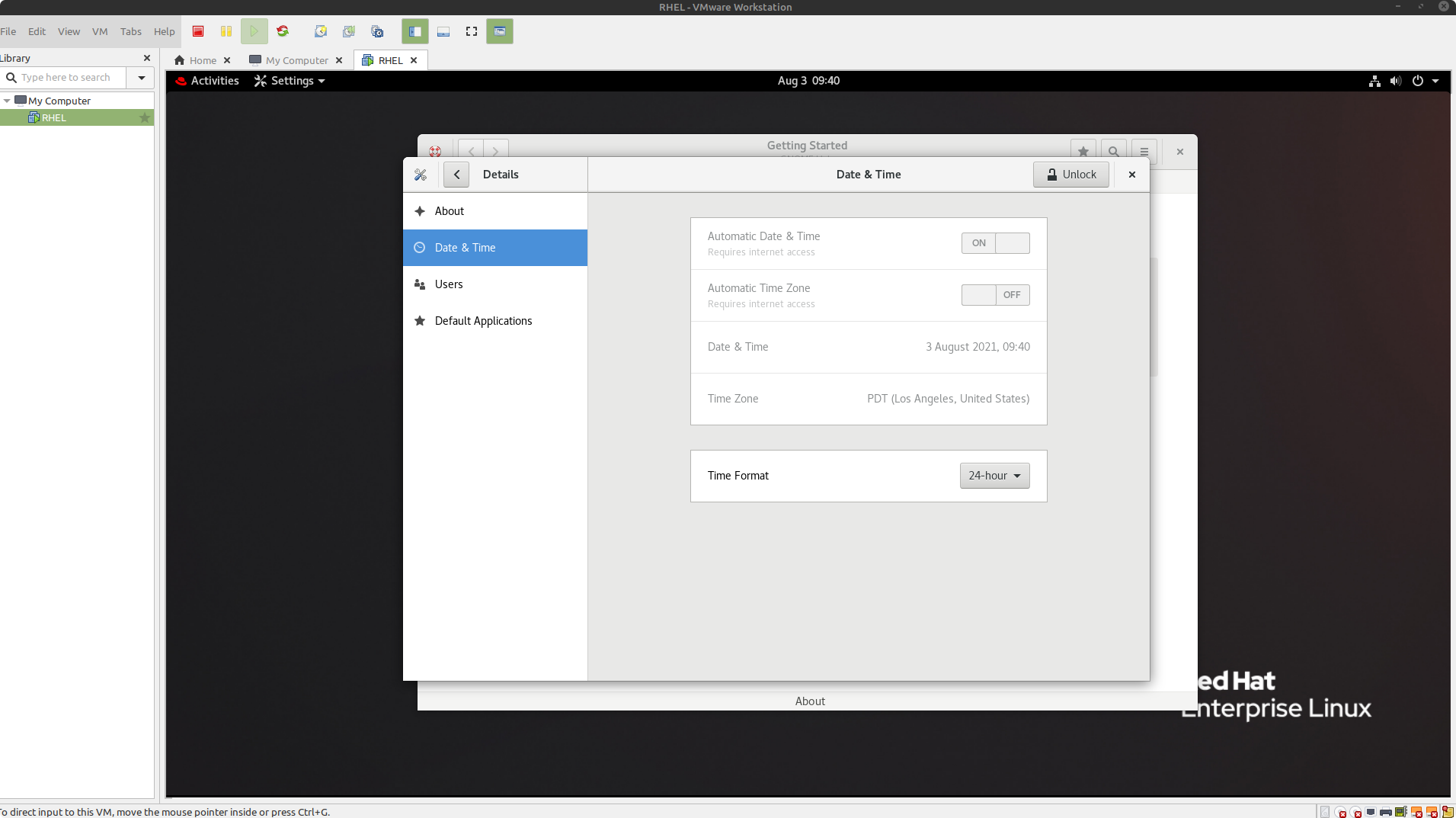Image resolution: width=1456 pixels, height=818 pixels.
Task: Select Date & Time in sidebar
Action: coord(495,248)
